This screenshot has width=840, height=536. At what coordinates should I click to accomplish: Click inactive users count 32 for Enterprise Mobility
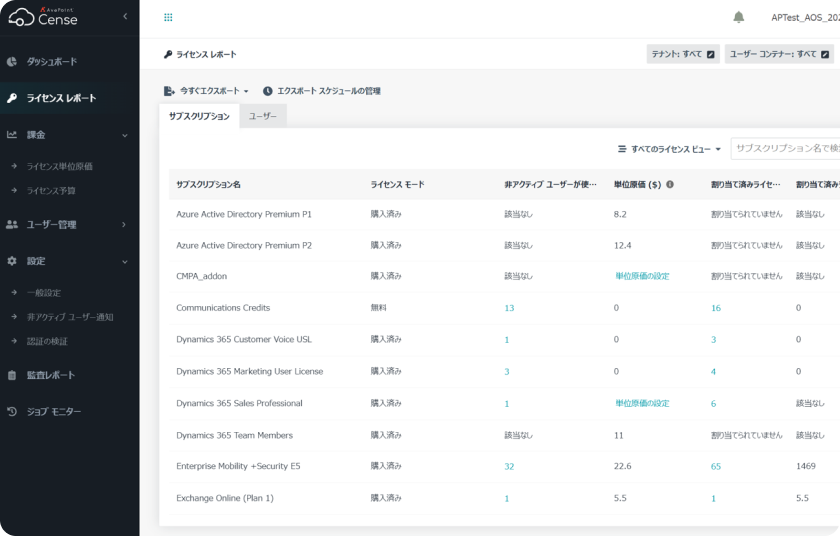pos(509,466)
